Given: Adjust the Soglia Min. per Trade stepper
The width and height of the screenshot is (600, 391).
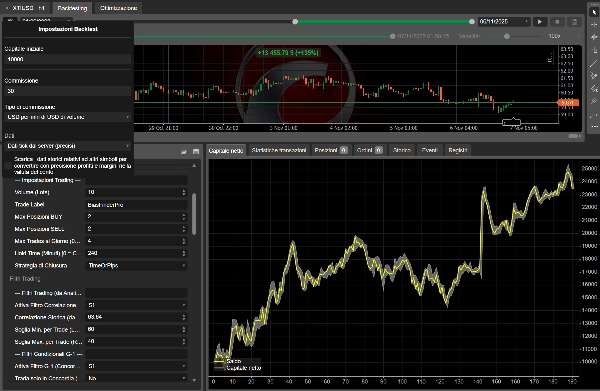Looking at the screenshot, I should pos(184,329).
